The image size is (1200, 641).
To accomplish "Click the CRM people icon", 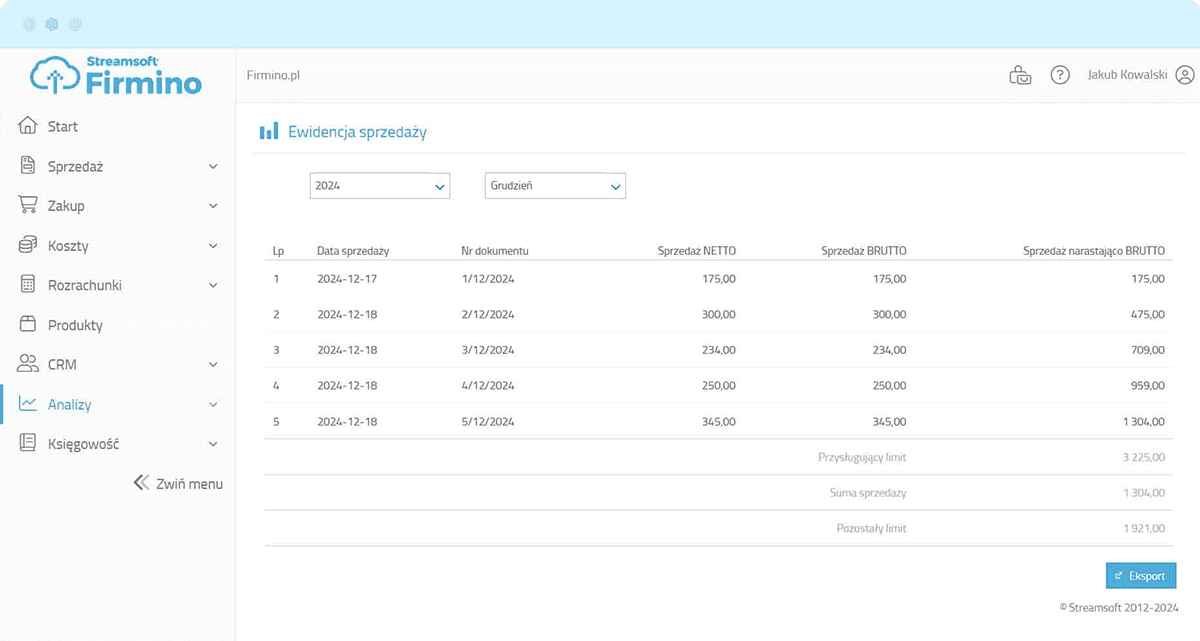I will click(x=28, y=364).
